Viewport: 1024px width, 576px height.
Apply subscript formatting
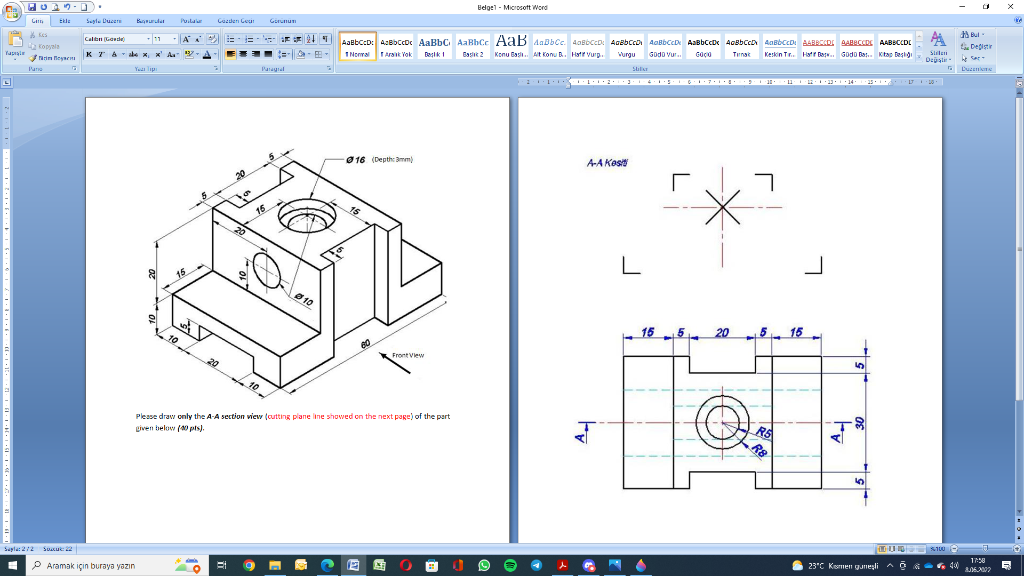click(146, 55)
